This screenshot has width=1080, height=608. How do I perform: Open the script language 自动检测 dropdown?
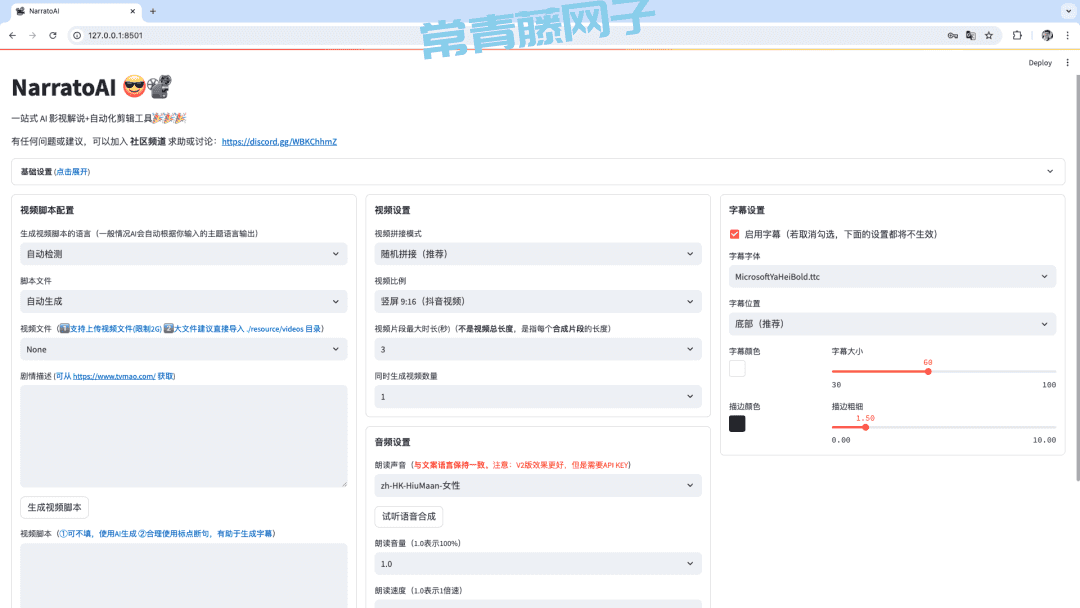pyautogui.click(x=183, y=254)
